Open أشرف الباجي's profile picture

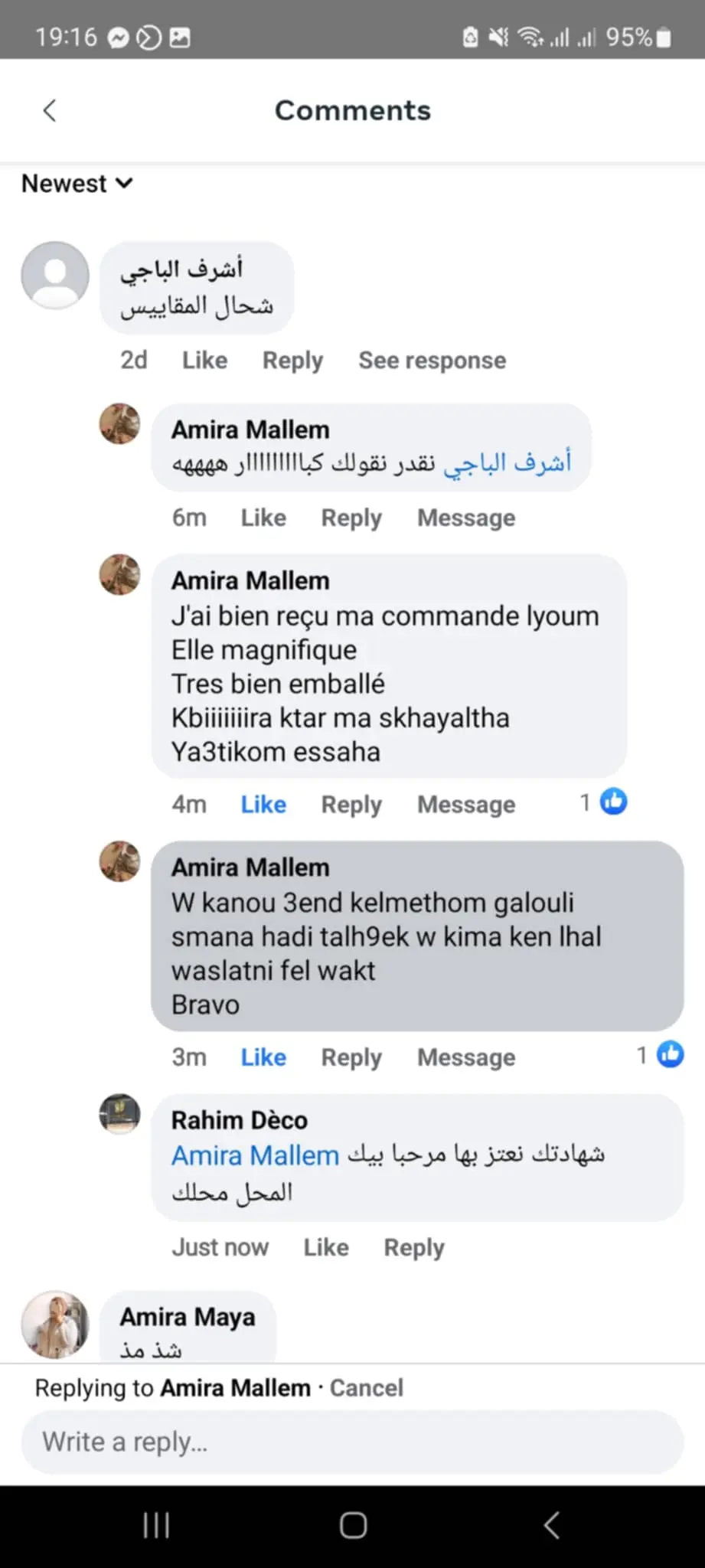(54, 276)
